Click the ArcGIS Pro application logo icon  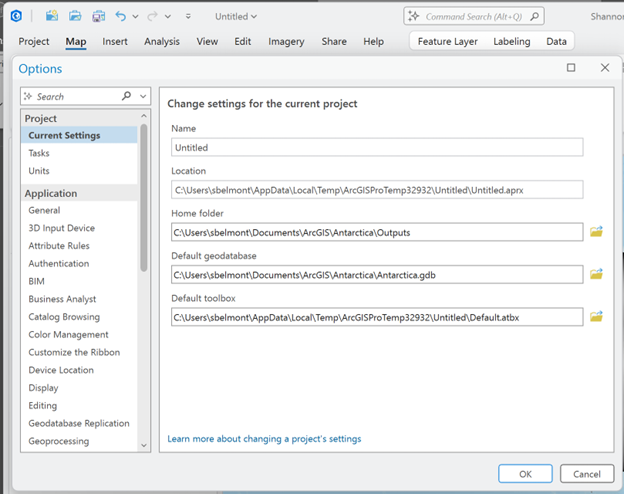(x=16, y=16)
